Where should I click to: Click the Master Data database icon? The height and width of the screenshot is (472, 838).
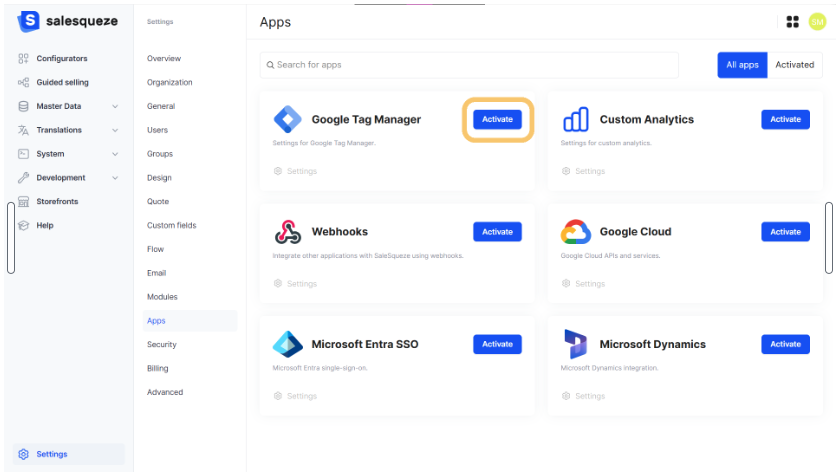[24, 106]
